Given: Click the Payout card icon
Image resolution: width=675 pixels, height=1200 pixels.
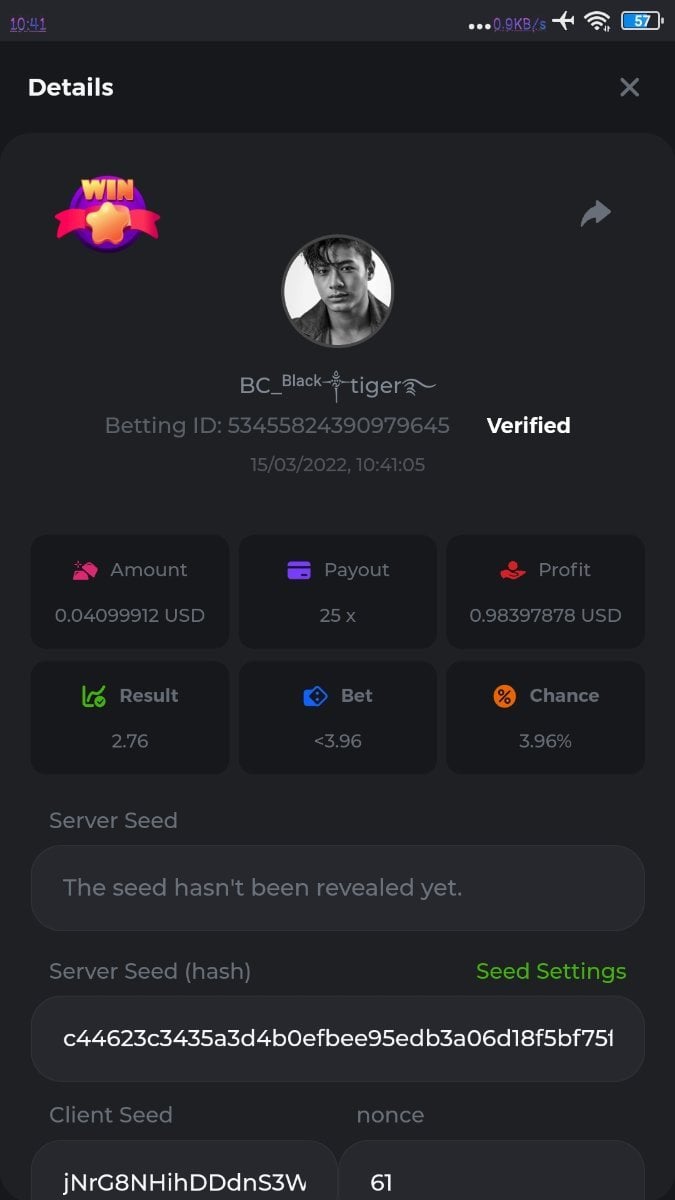Looking at the screenshot, I should (x=298, y=570).
